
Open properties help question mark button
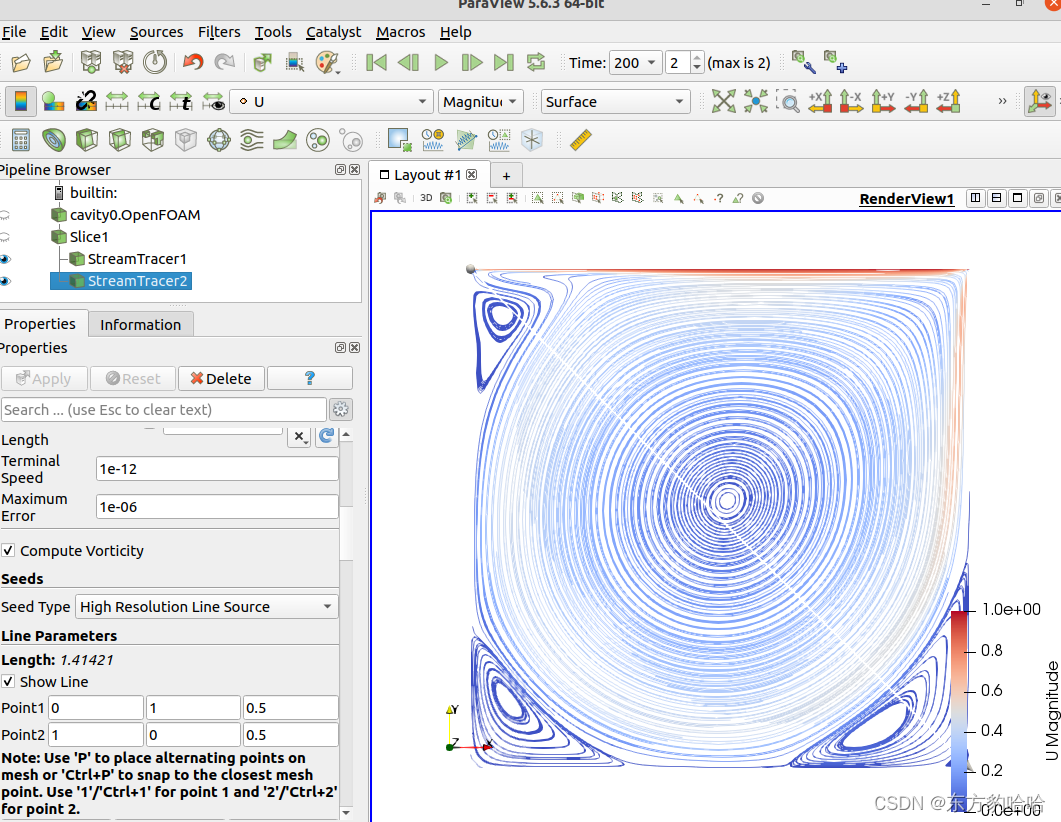click(310, 379)
